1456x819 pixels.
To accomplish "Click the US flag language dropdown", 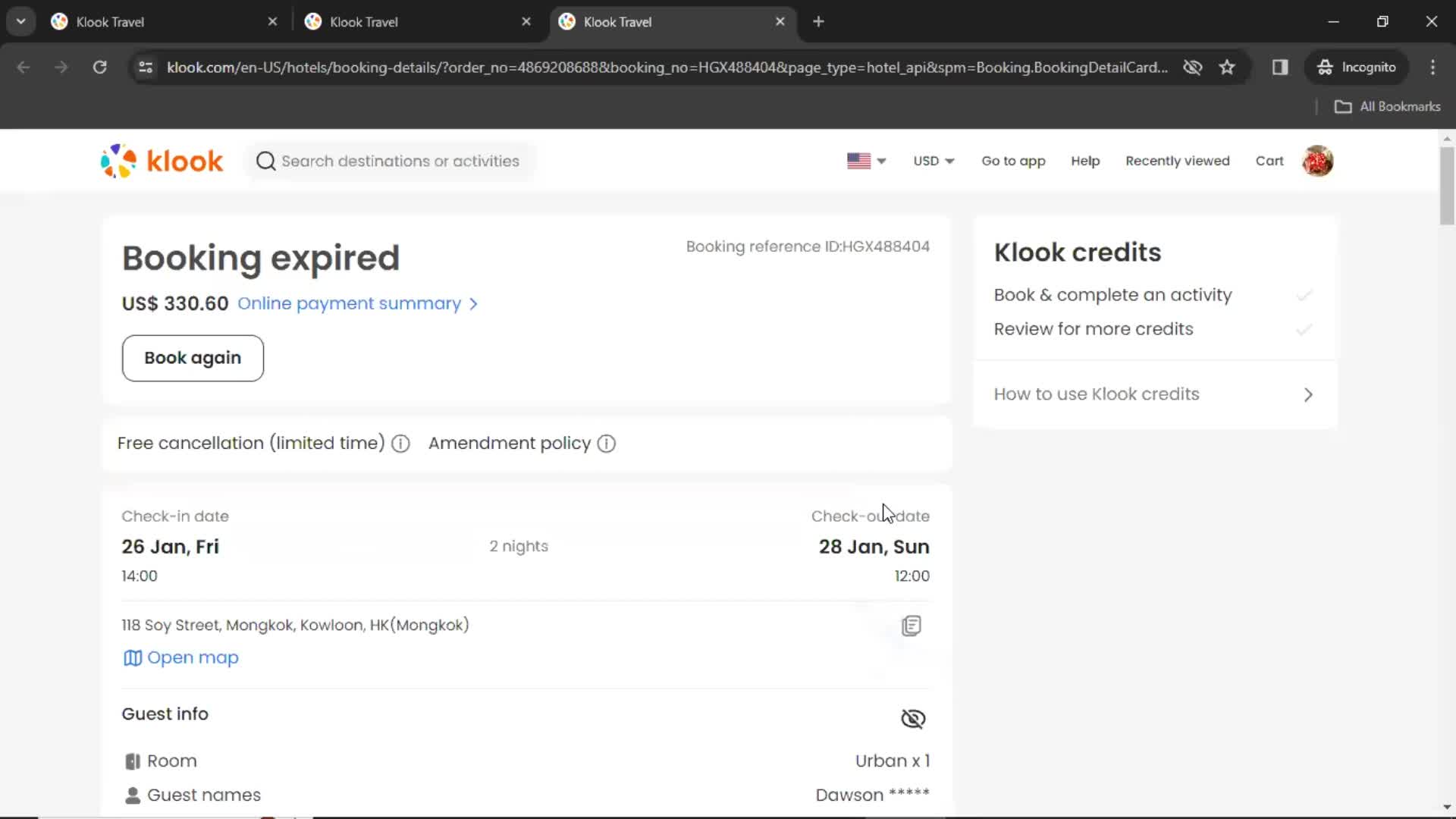I will [x=865, y=161].
